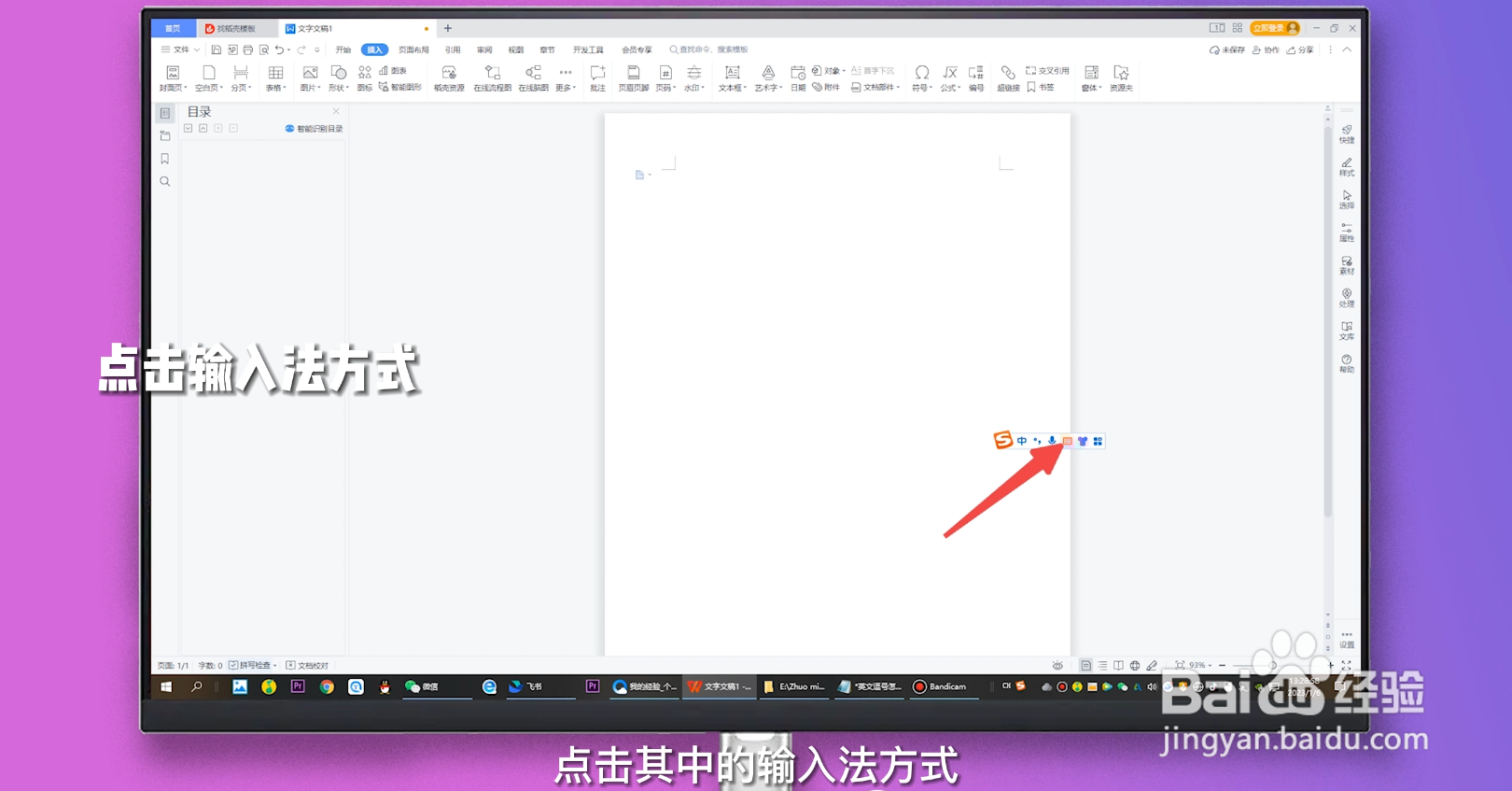Open the 页码 page number dropdown
This screenshot has width=1512, height=791.
tap(665, 78)
